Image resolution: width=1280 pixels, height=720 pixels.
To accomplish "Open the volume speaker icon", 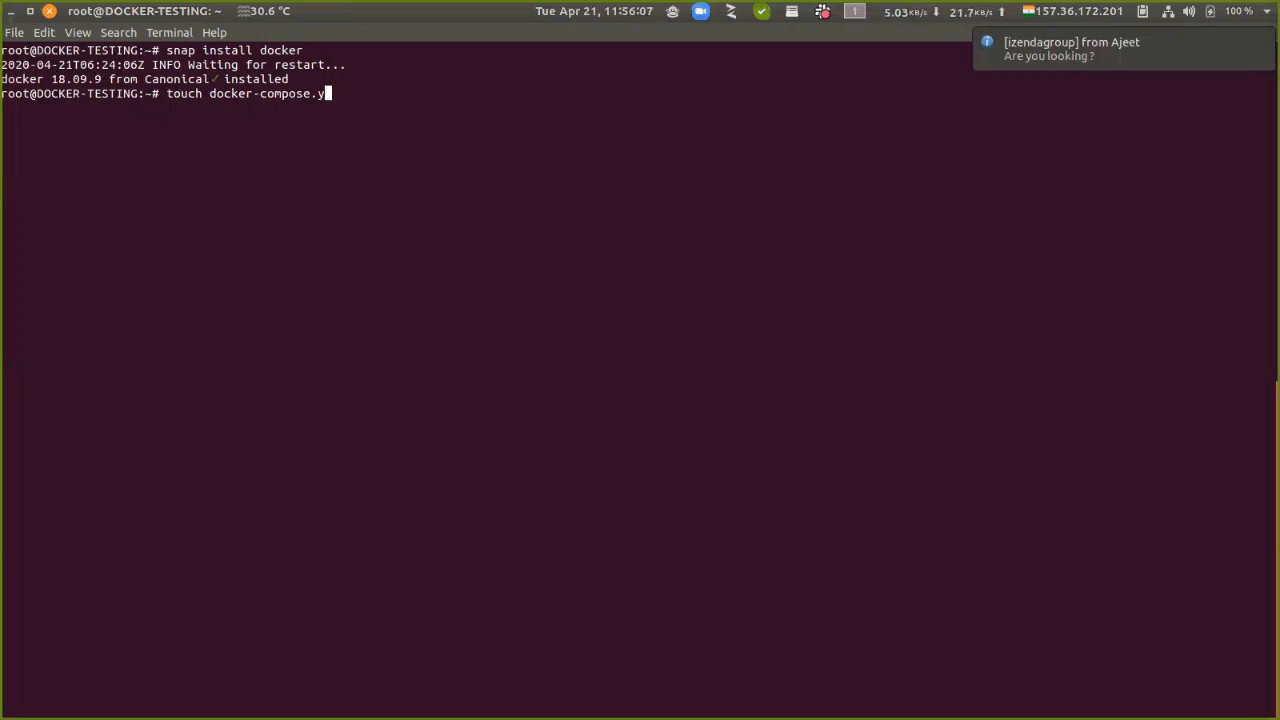I will (1189, 11).
